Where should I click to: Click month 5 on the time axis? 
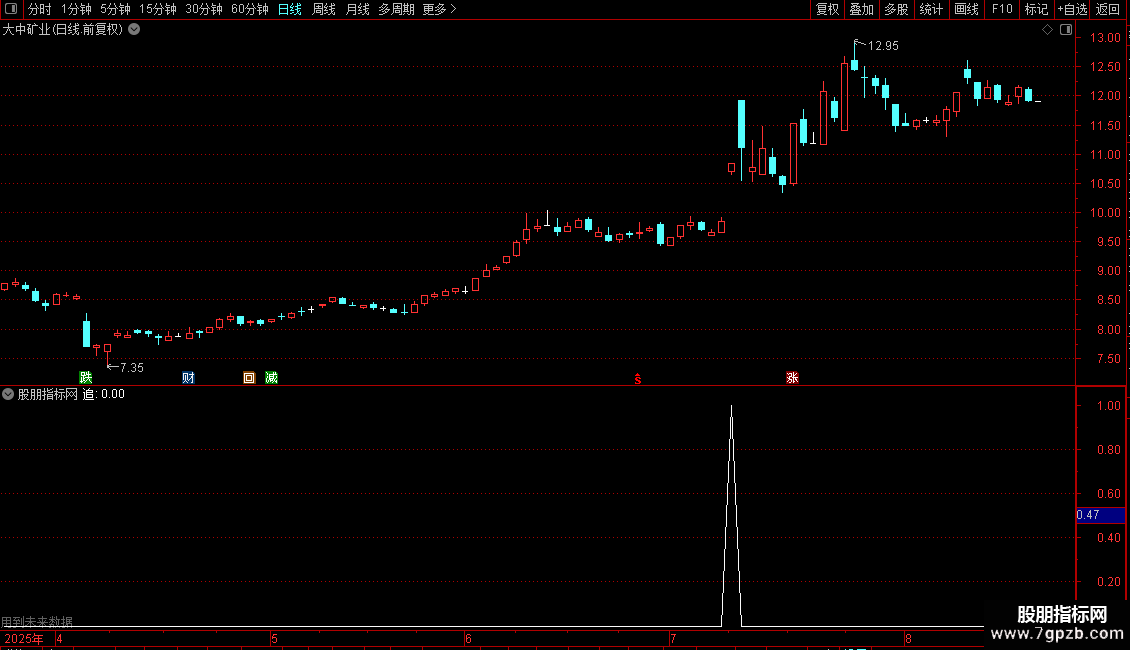(x=275, y=639)
